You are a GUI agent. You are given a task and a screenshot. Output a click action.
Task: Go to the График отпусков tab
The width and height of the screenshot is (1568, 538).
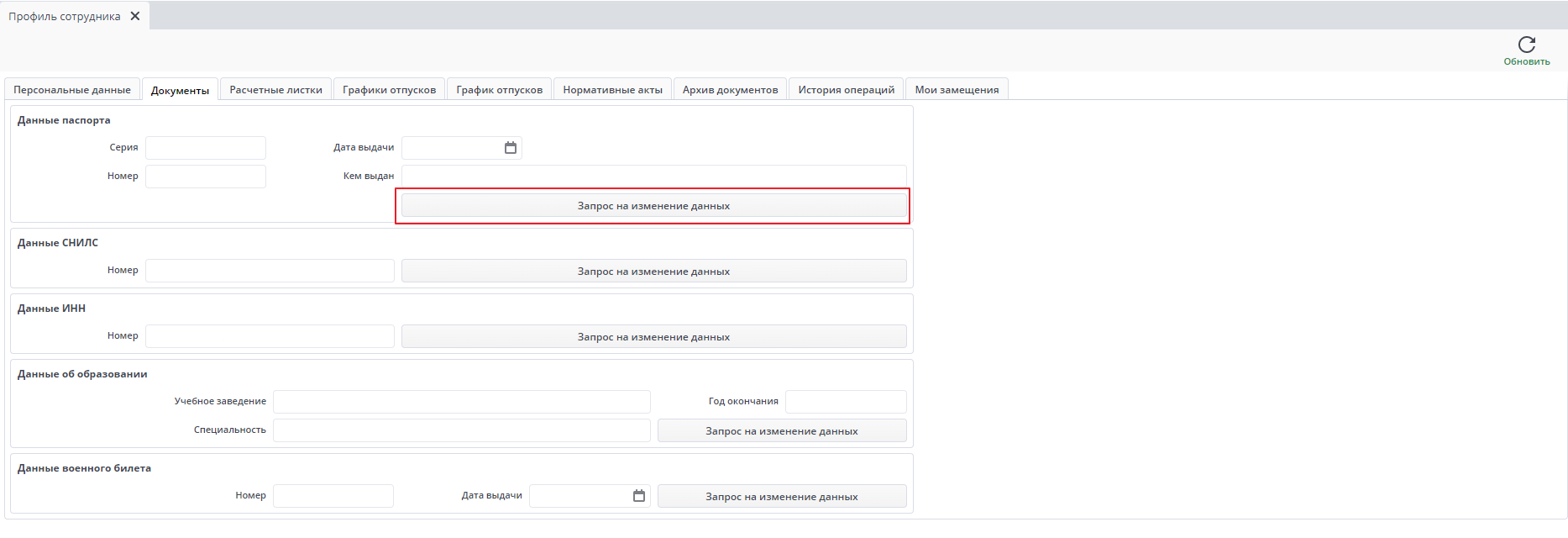(499, 90)
